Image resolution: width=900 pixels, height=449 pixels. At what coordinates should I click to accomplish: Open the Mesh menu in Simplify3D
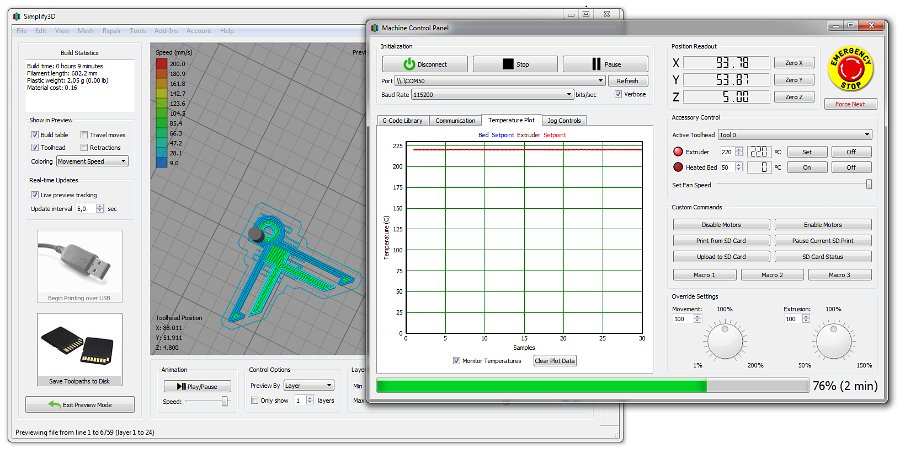tap(86, 30)
